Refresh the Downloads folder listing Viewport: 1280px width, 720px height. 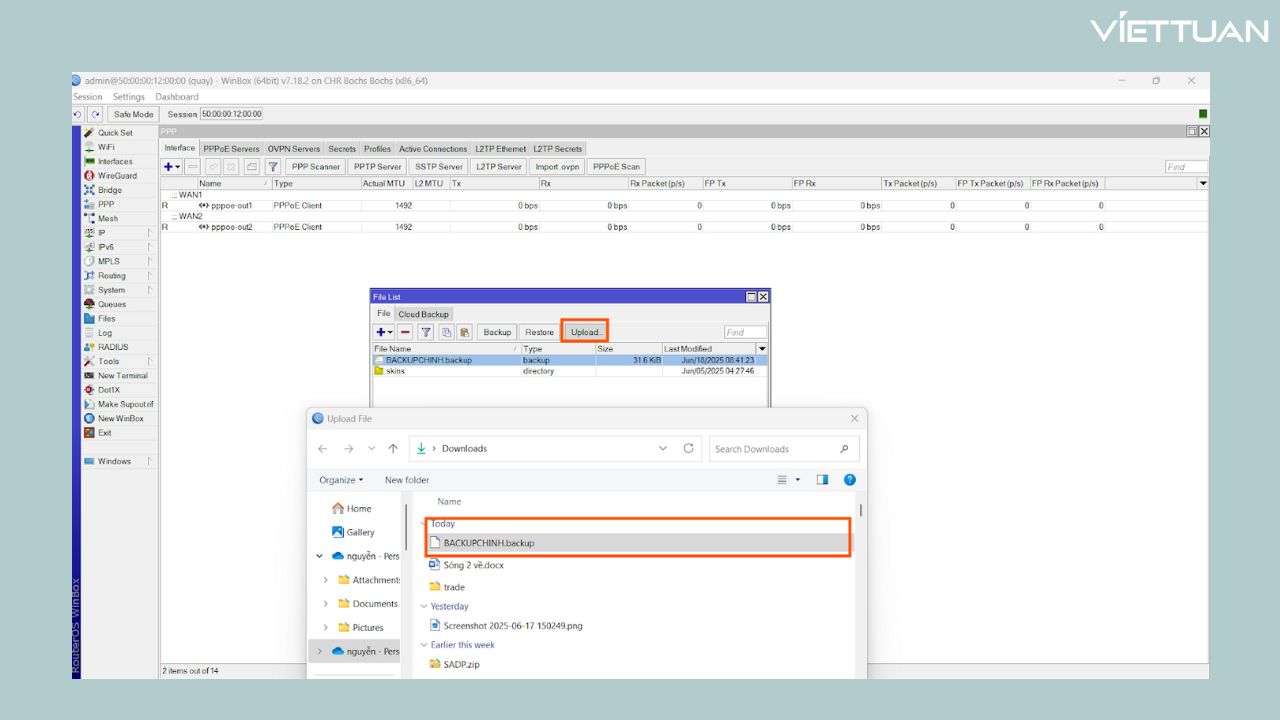[688, 449]
